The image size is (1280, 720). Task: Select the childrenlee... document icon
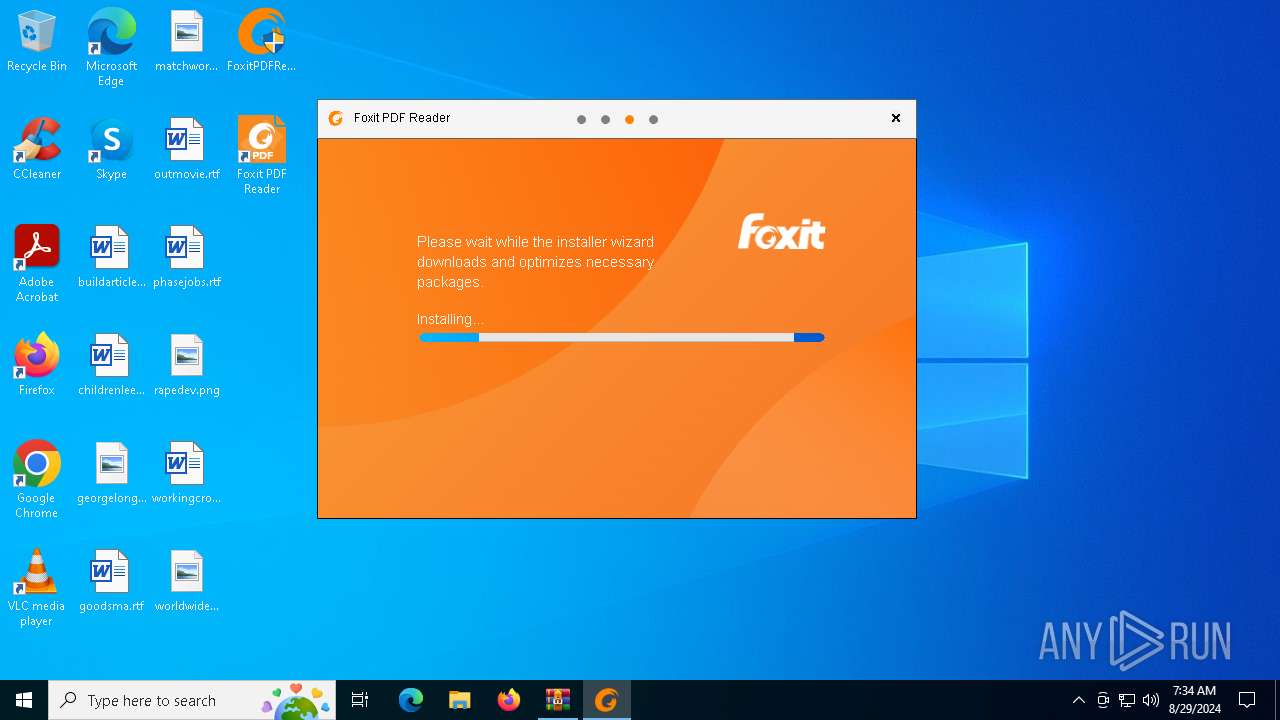pos(111,365)
